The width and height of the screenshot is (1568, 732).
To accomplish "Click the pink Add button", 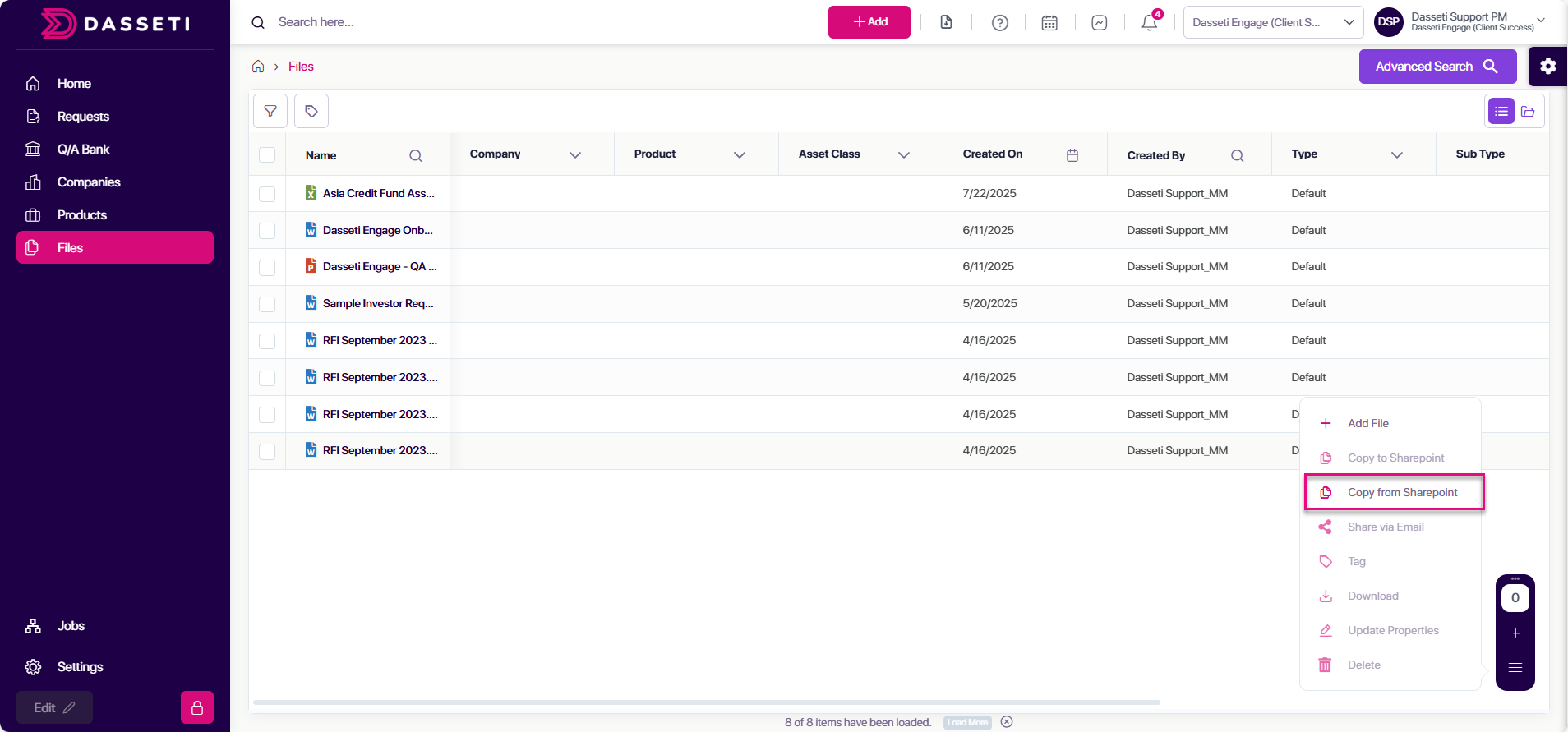I will click(869, 22).
